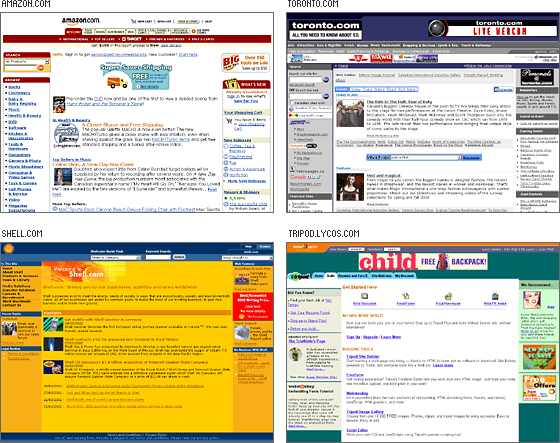
Task: Click the Free Offers ad on Tripod sidebar
Action: coord(539,387)
